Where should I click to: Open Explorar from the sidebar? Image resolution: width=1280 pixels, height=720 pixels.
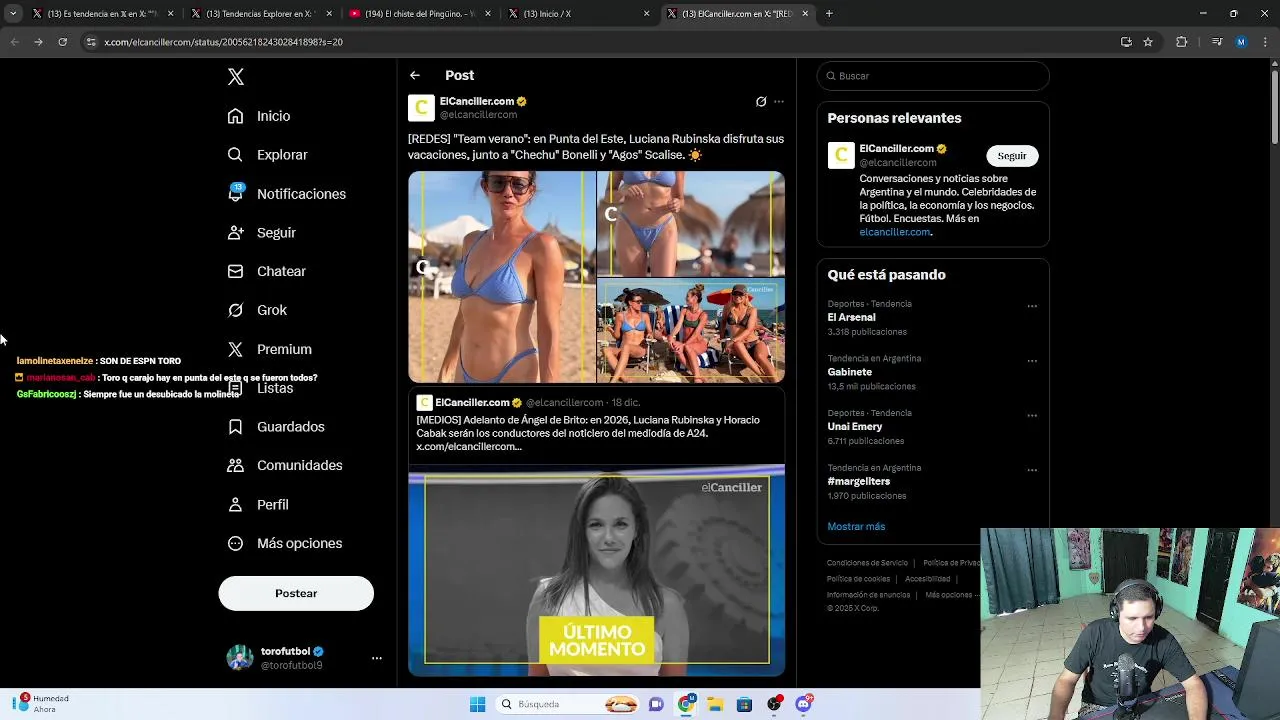tap(268, 155)
